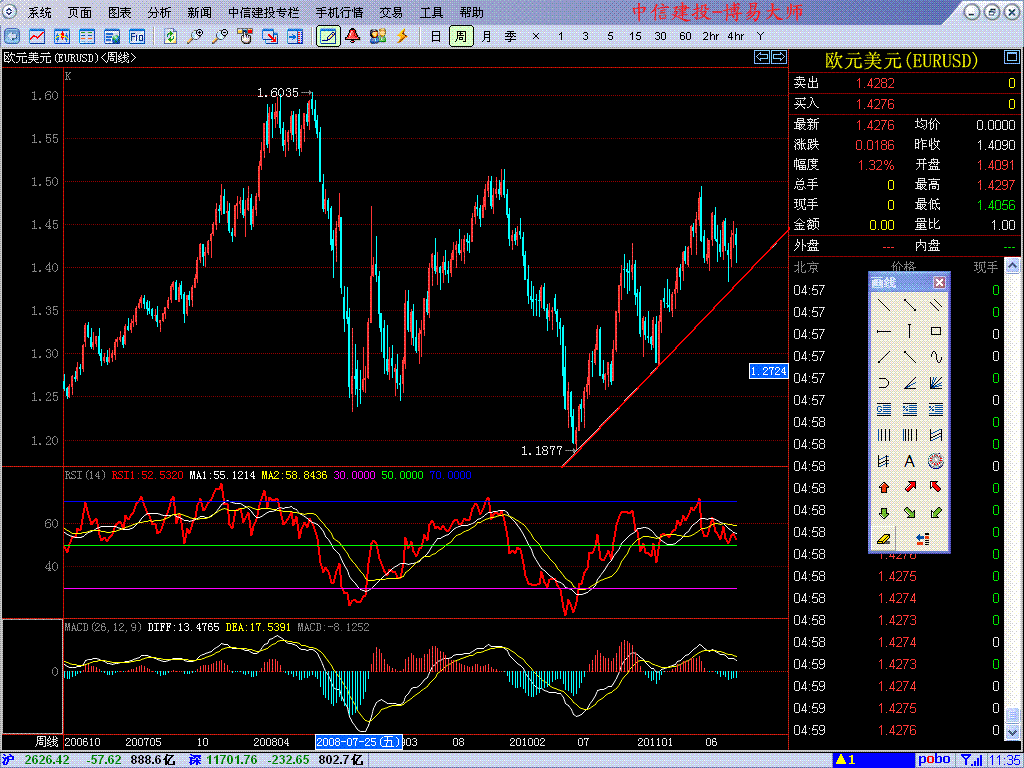Click Shanghai index 2626.42 in status bar
This screenshot has width=1024, height=768.
[47, 760]
